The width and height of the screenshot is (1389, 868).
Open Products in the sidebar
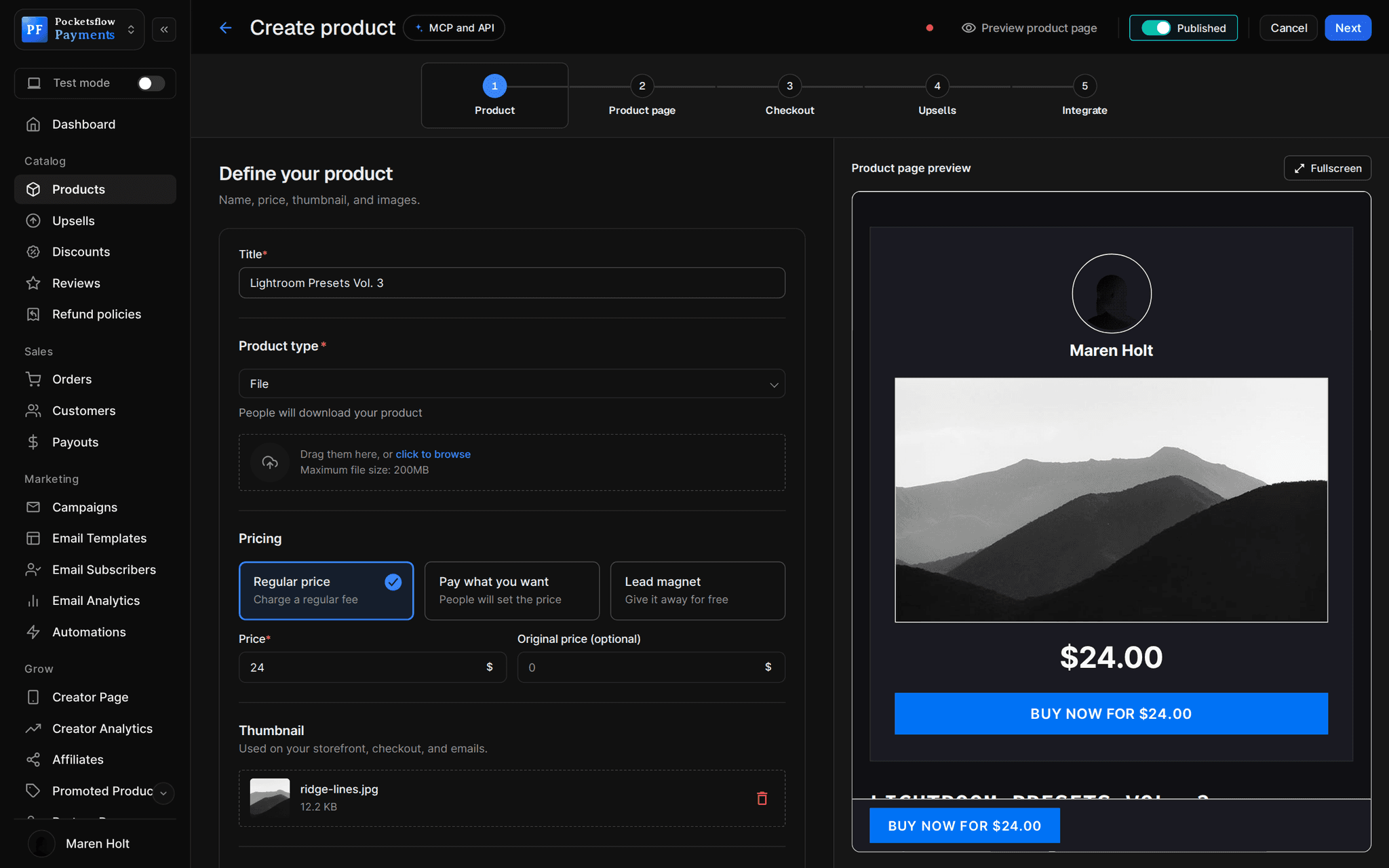(95, 189)
